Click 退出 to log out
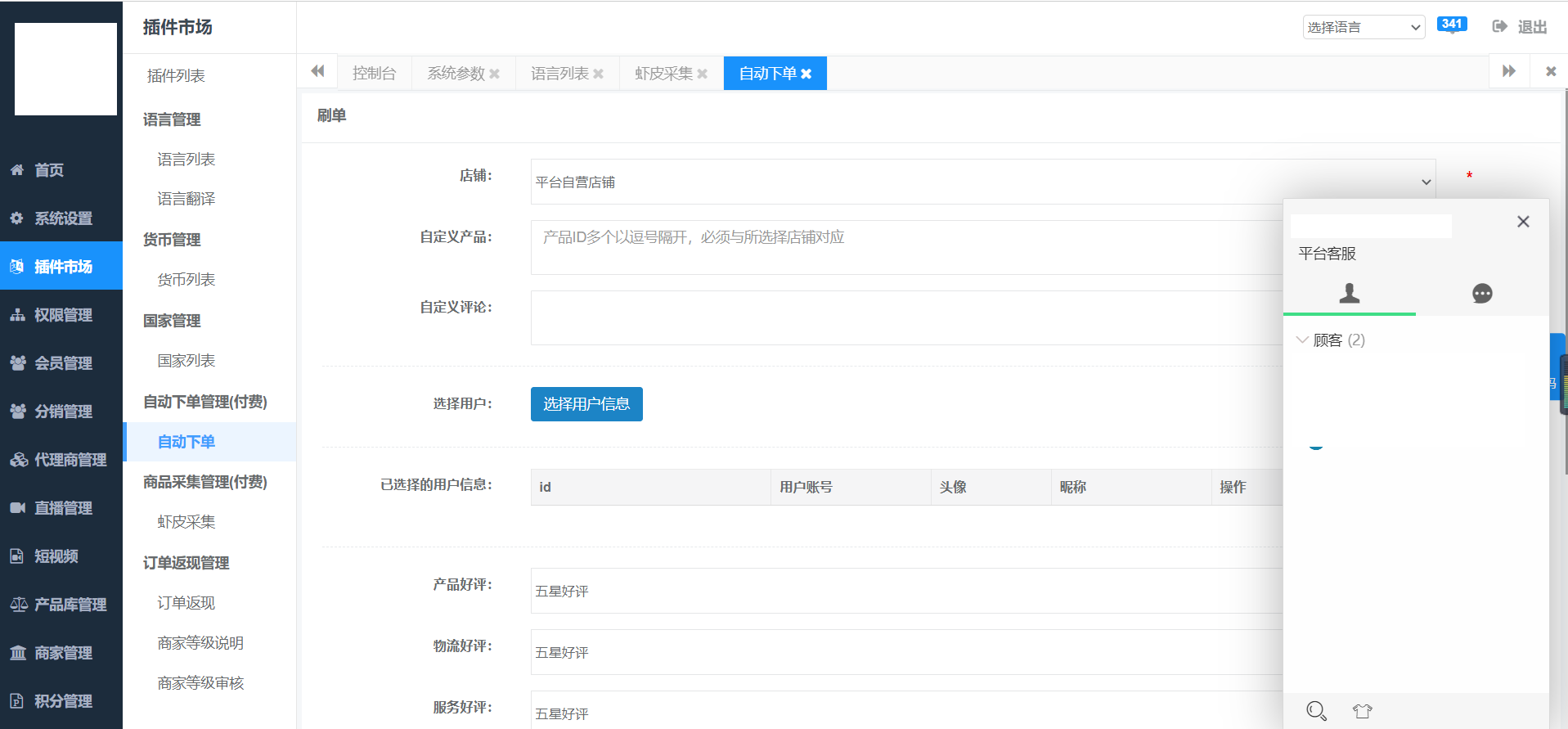The width and height of the screenshot is (1568, 729). pyautogui.click(x=1520, y=27)
